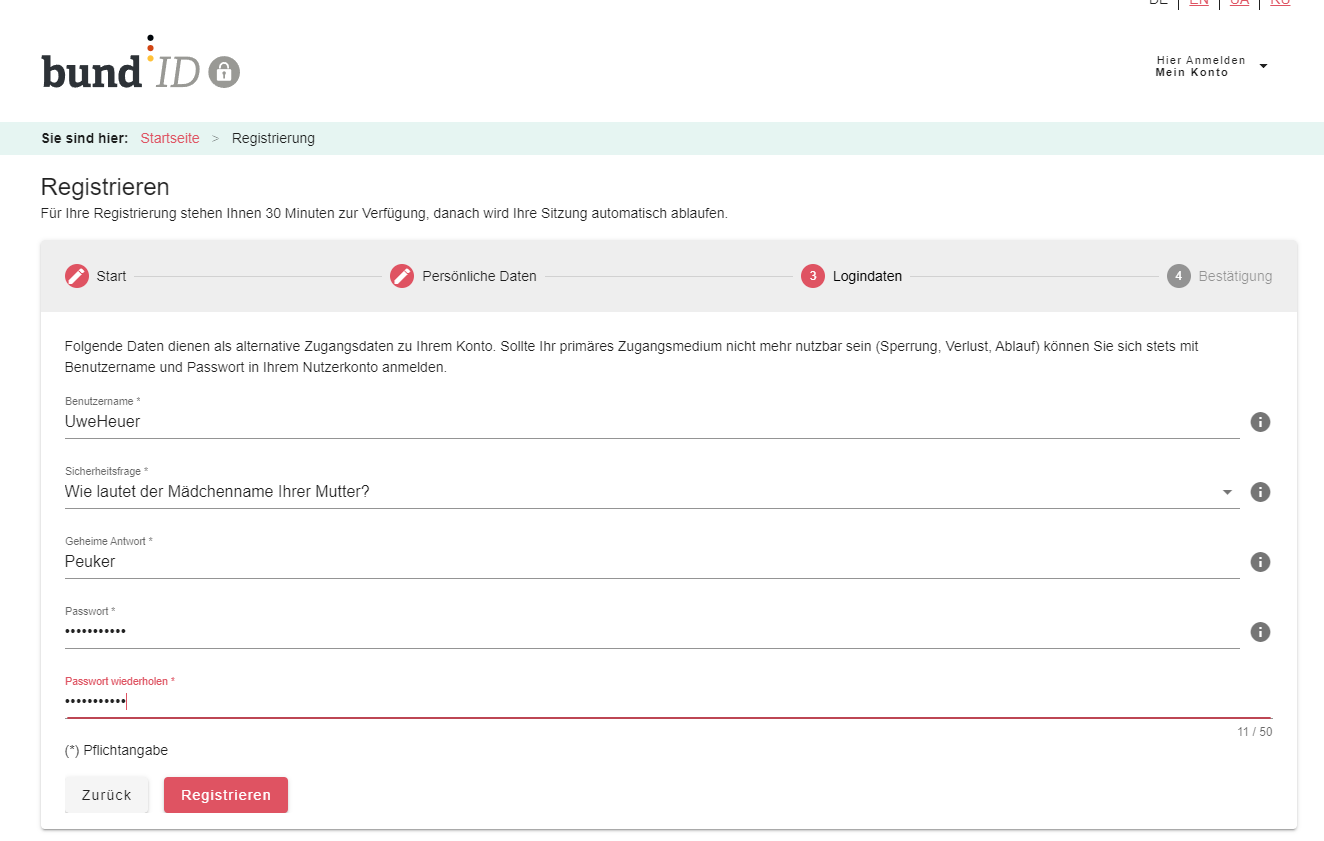Click the Hier Anmelden Mein Konto menu

click(x=1200, y=66)
